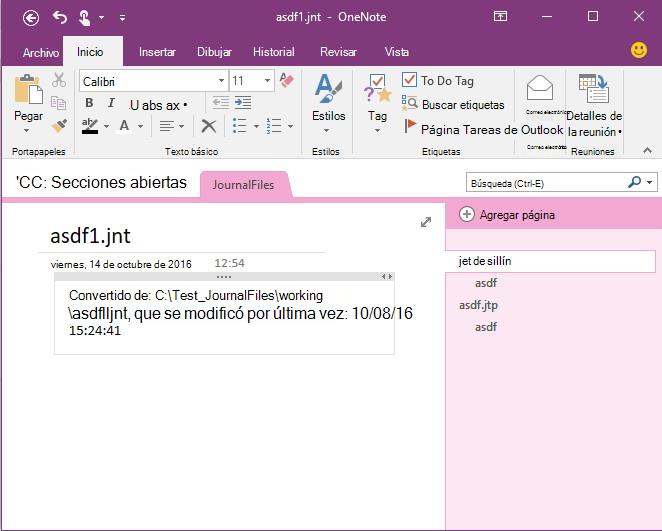The image size is (662, 531).
Task: Toggle Bold formatting
Action: (x=89, y=103)
